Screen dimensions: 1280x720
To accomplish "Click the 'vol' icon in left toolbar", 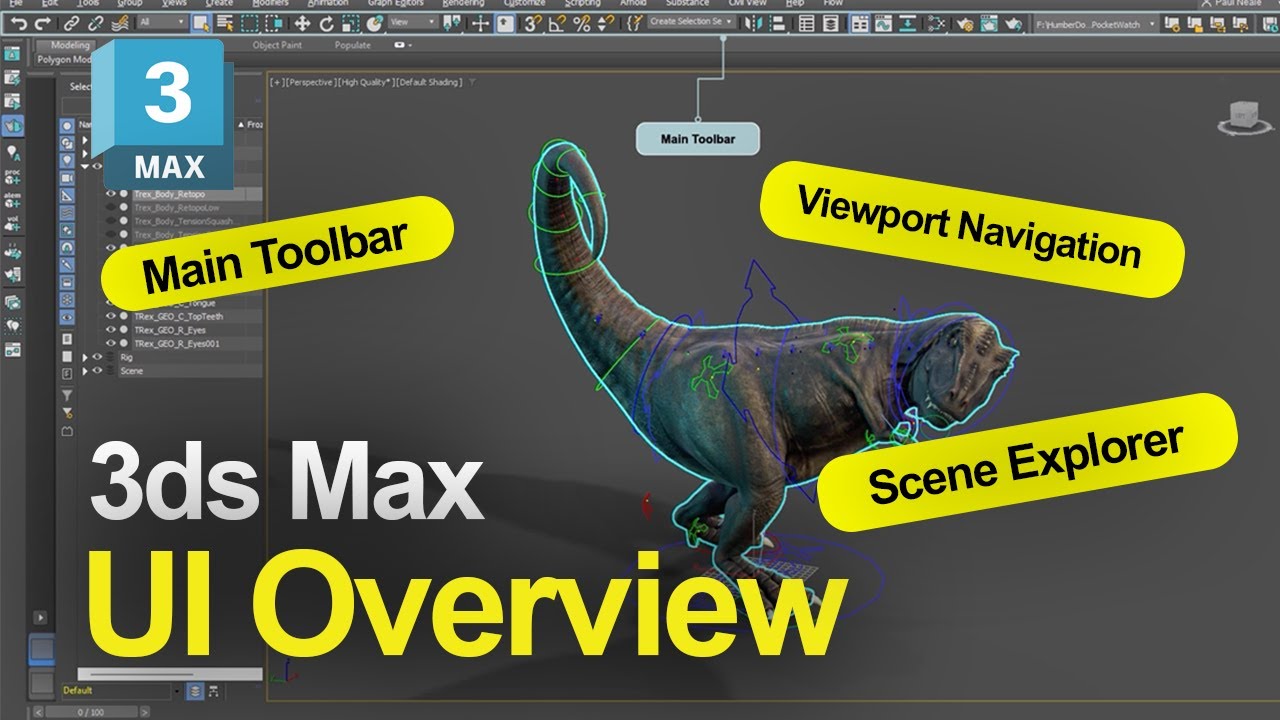I will click(13, 225).
